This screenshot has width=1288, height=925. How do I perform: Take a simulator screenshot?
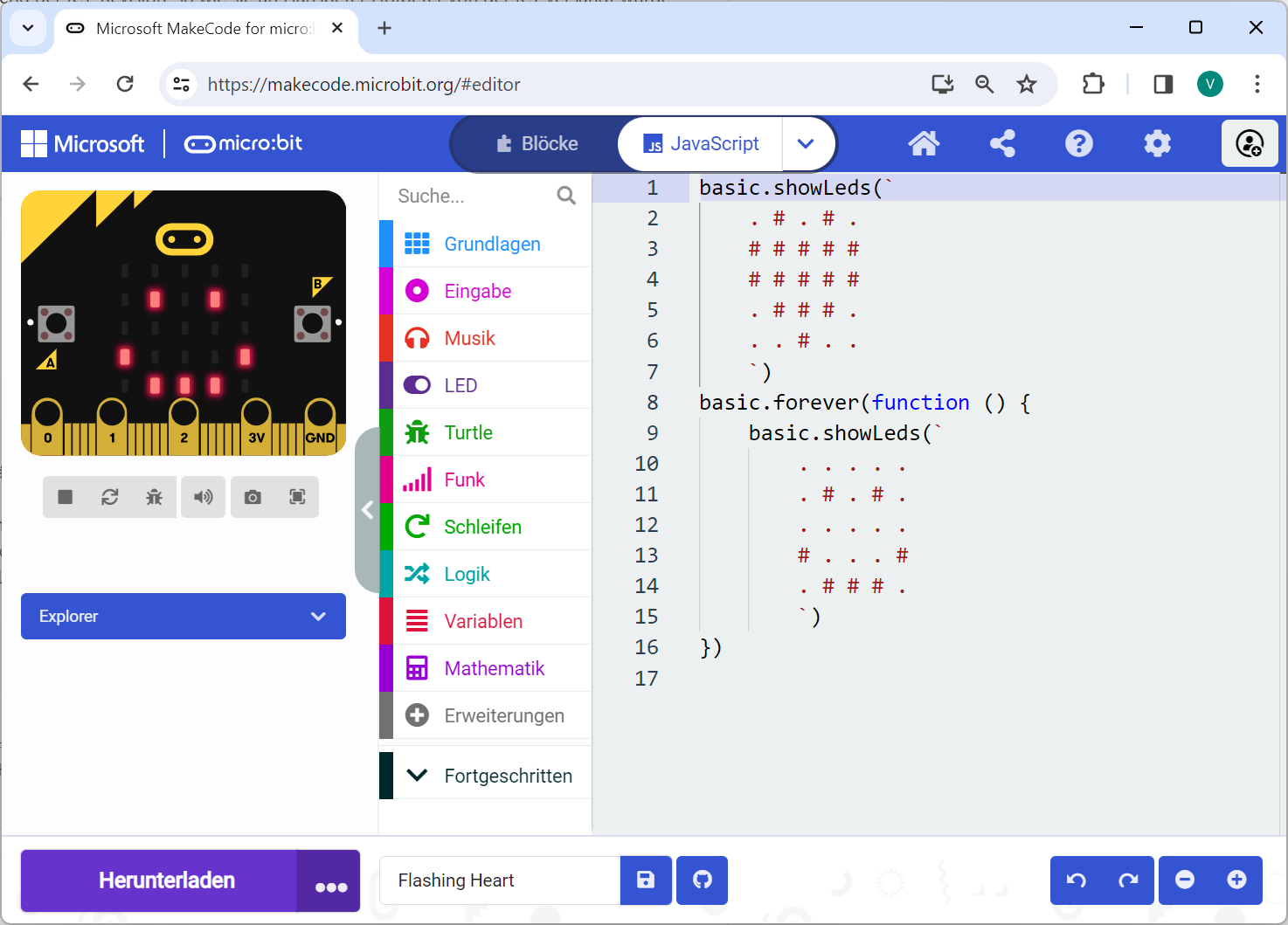coord(253,497)
